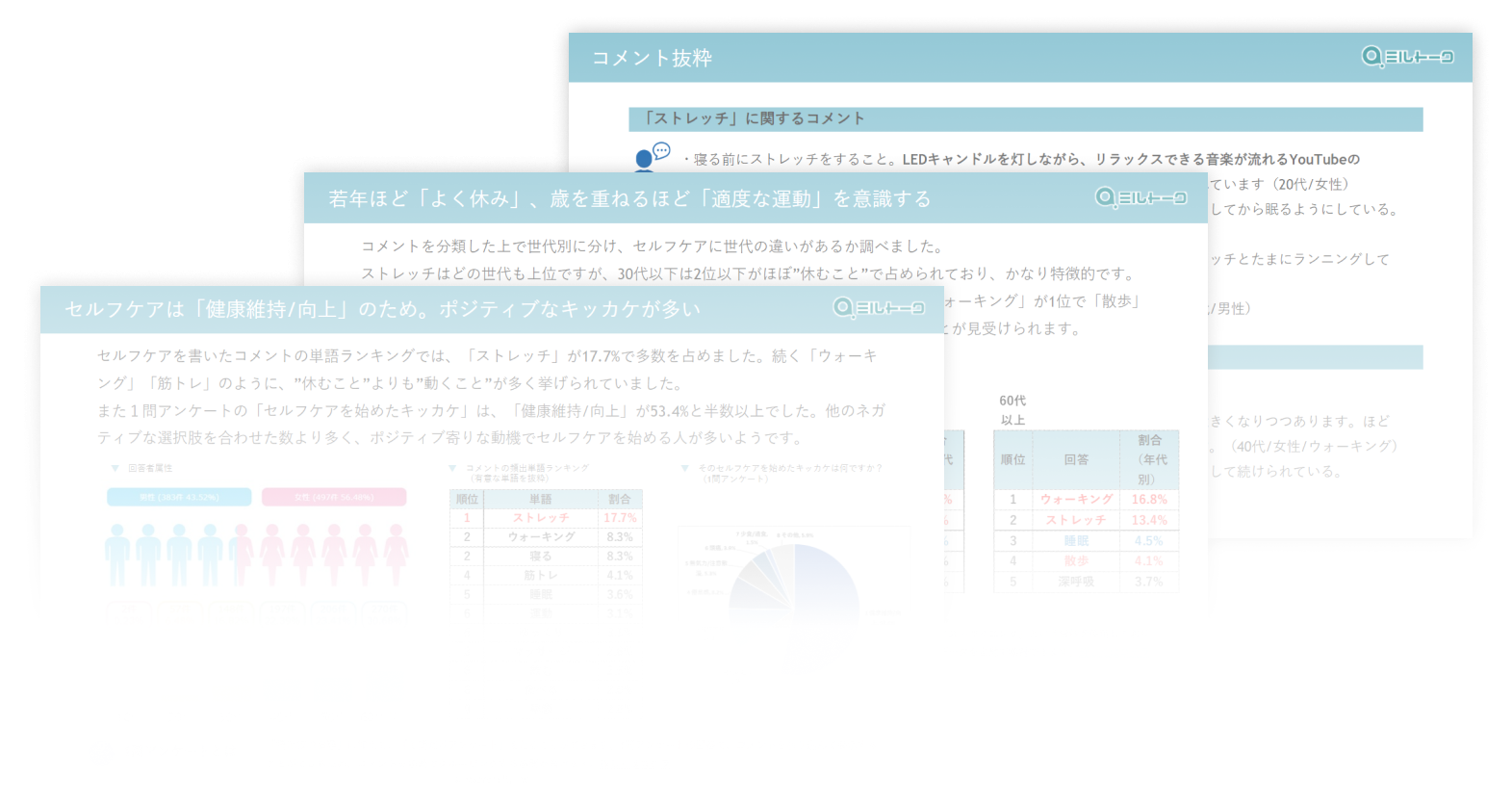Click the comment line beginning 寝る前にストレッチをすること
The image size is (1512, 804).
point(1020,159)
